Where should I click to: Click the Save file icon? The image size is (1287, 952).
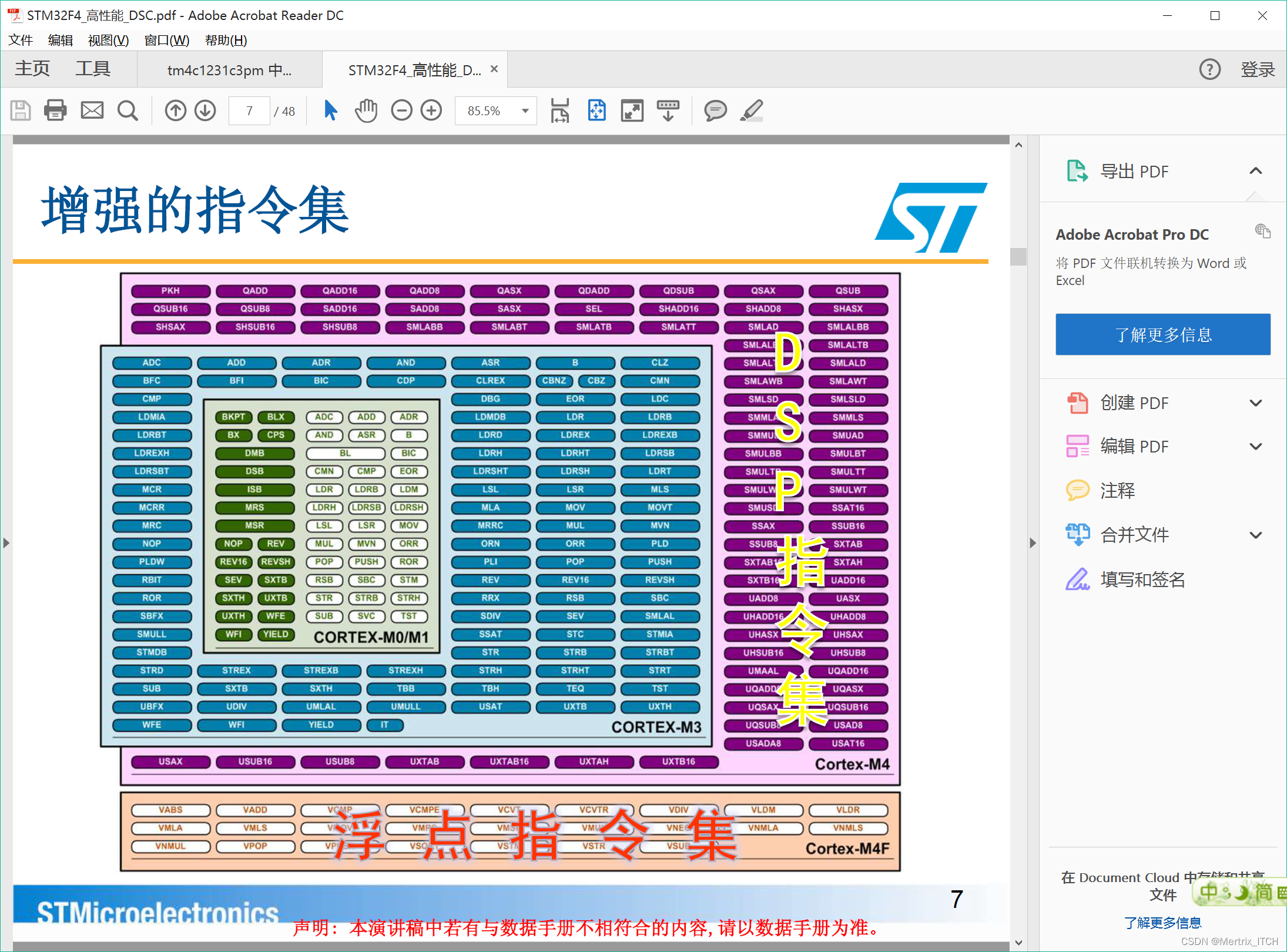[21, 110]
